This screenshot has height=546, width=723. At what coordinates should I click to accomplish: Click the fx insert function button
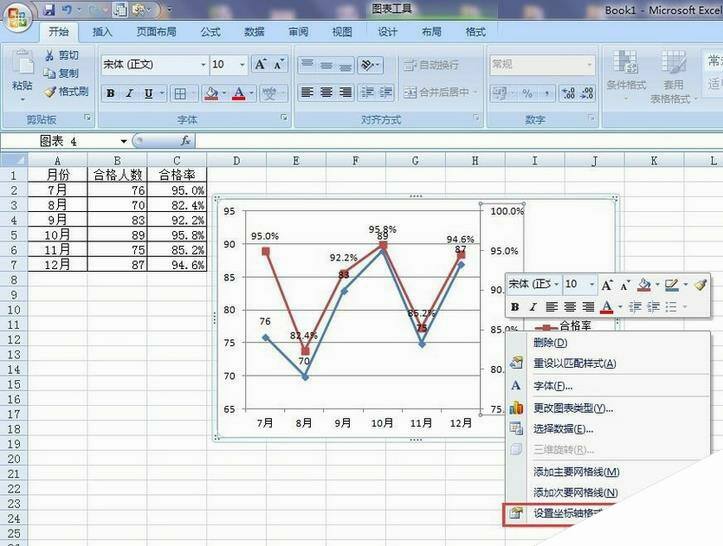click(x=185, y=141)
